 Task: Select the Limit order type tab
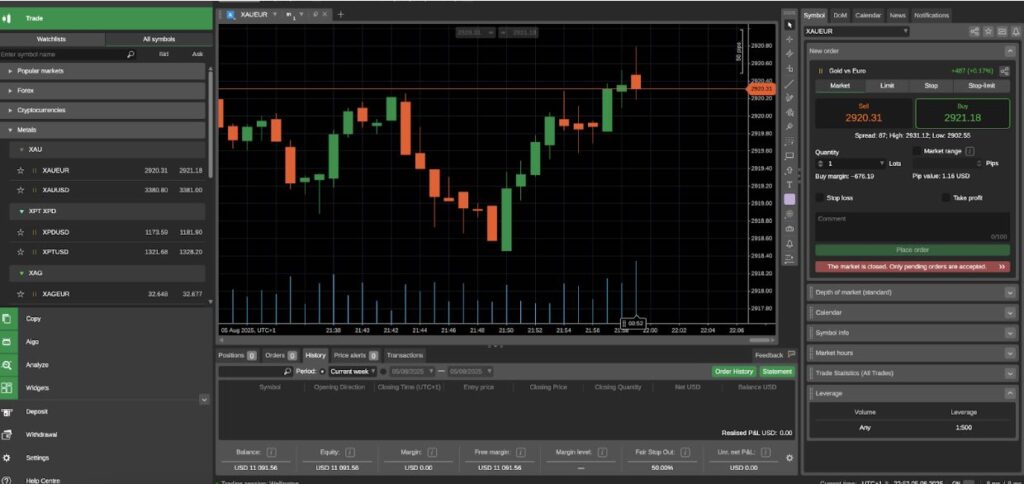[886, 86]
